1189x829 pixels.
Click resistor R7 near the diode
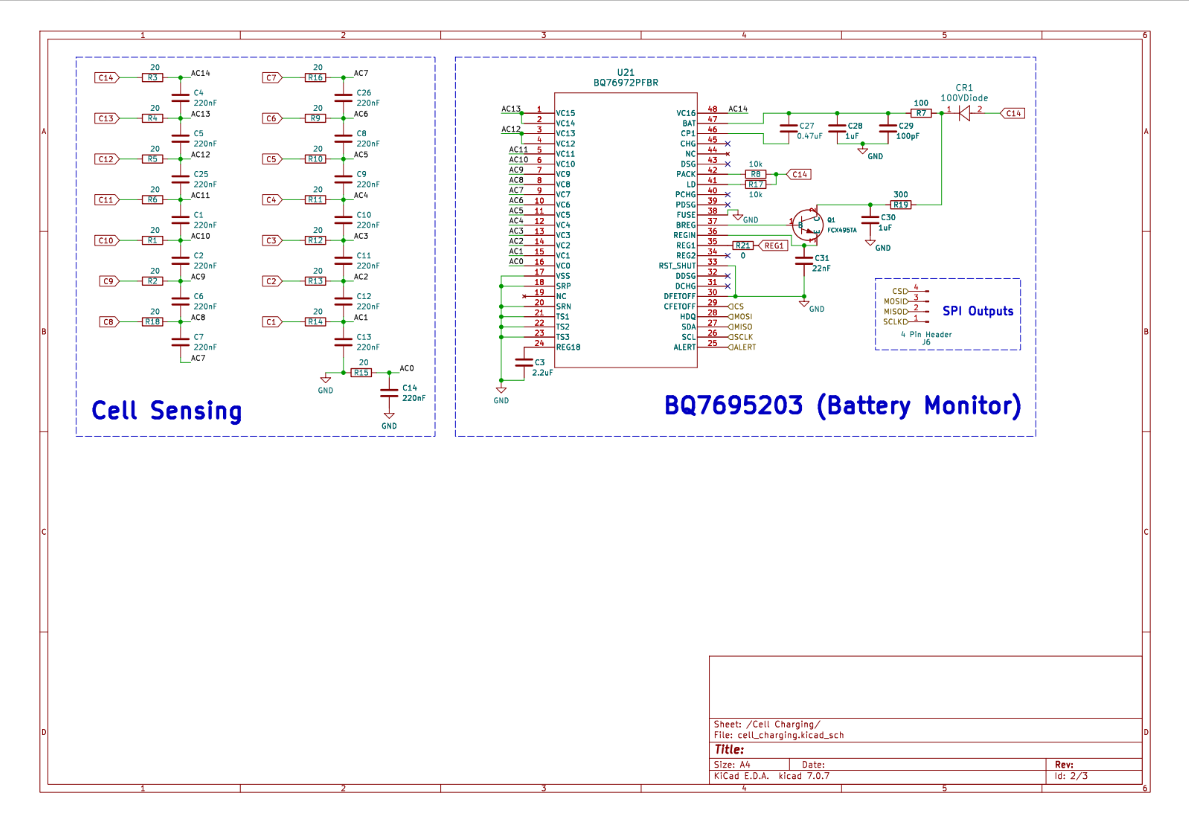921,113
